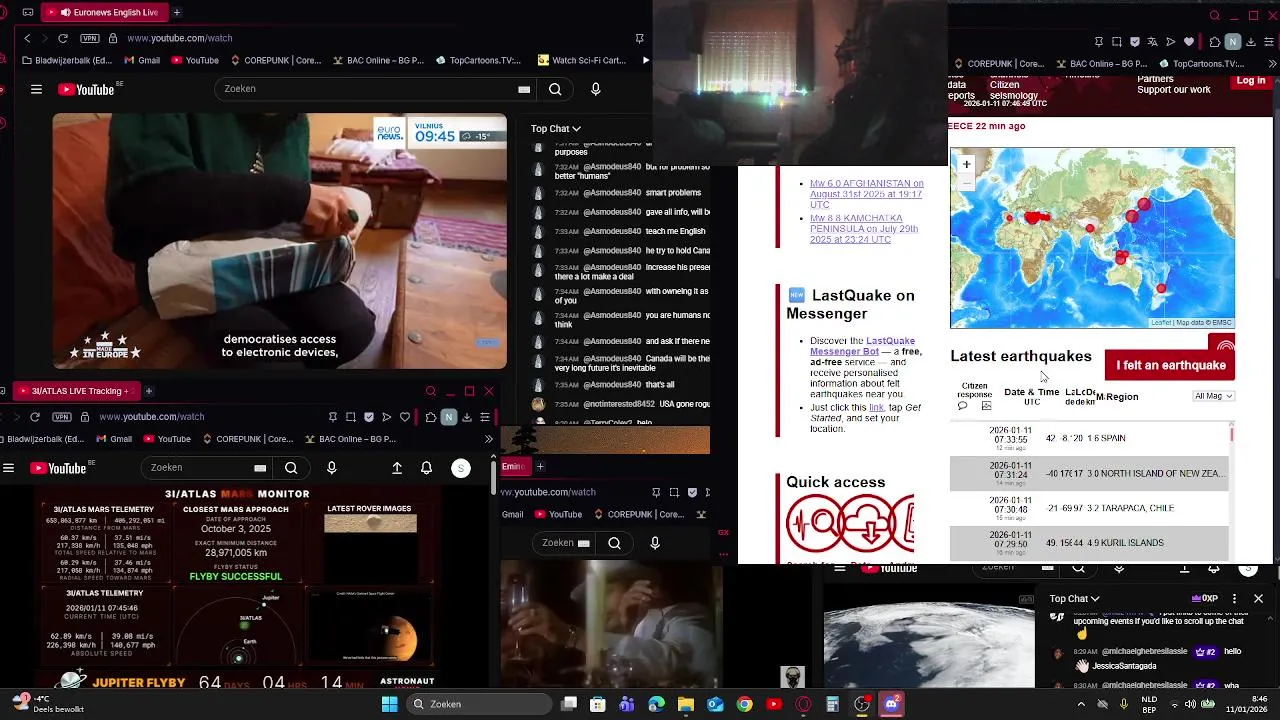The height and width of the screenshot is (720, 1280).
Task: Zoom out on the EMSC earthquake map
Action: coord(966,181)
